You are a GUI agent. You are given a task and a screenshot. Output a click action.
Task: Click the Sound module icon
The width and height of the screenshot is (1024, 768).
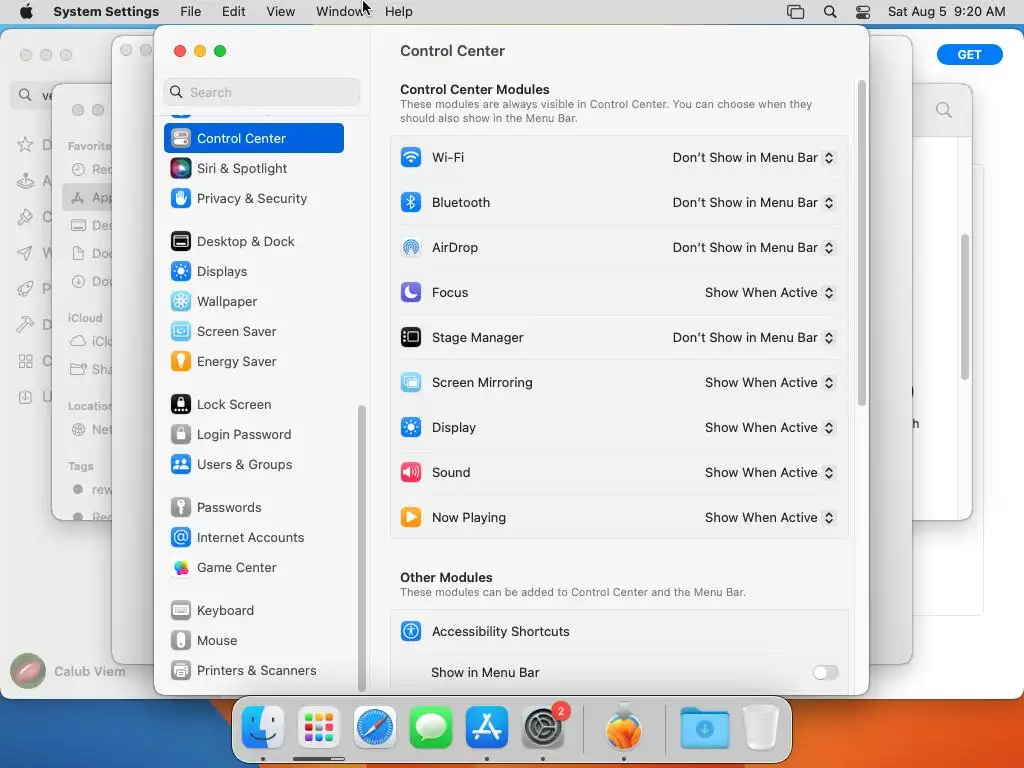[x=411, y=473]
